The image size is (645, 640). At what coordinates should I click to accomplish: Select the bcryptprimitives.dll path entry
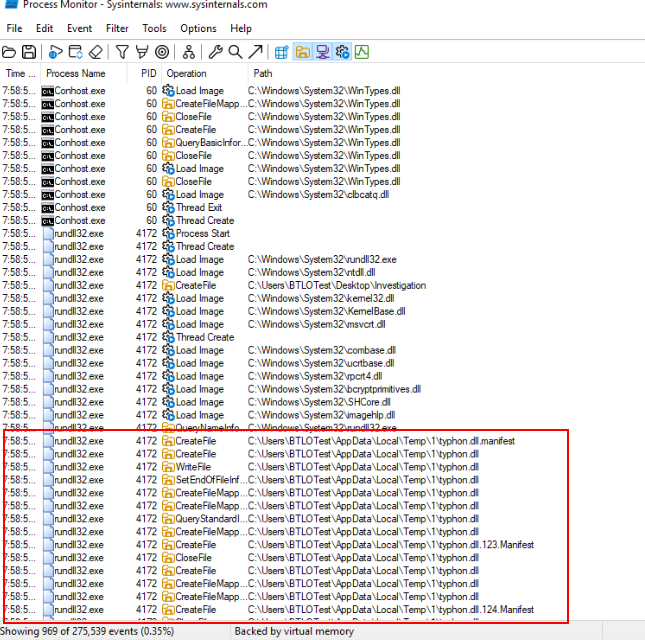pos(334,389)
